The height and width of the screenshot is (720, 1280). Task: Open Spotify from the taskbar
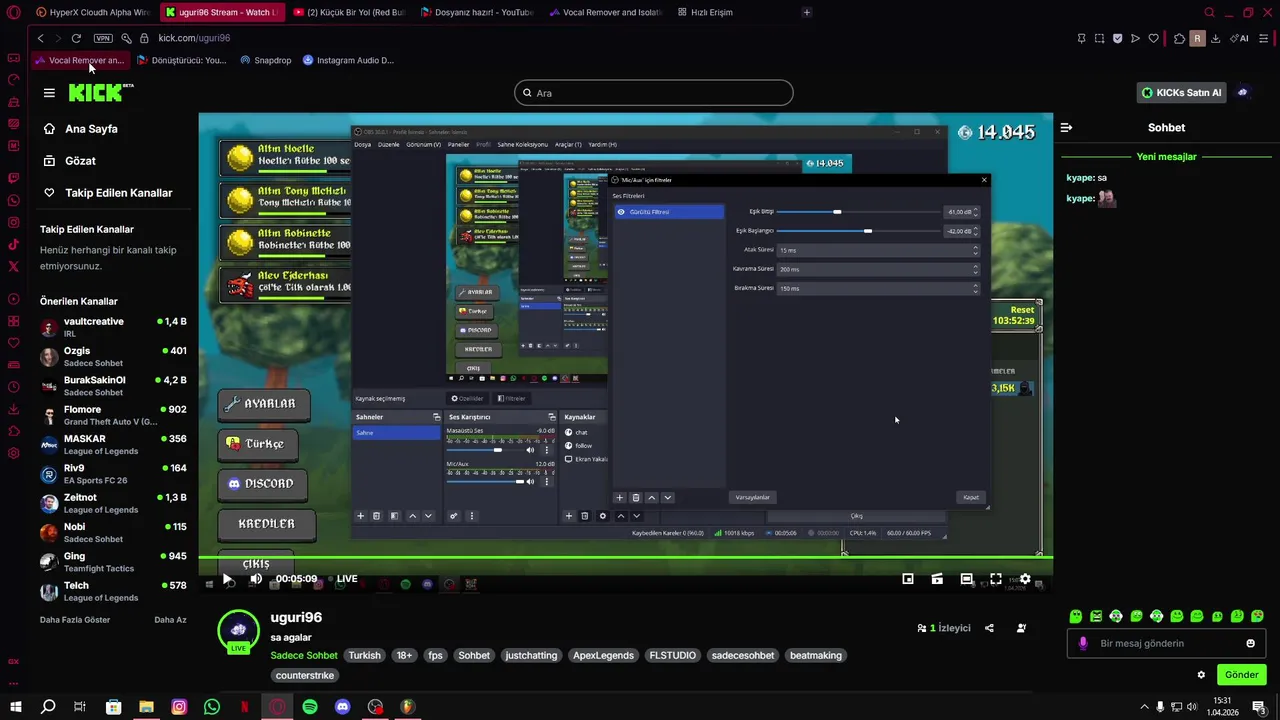coord(310,707)
